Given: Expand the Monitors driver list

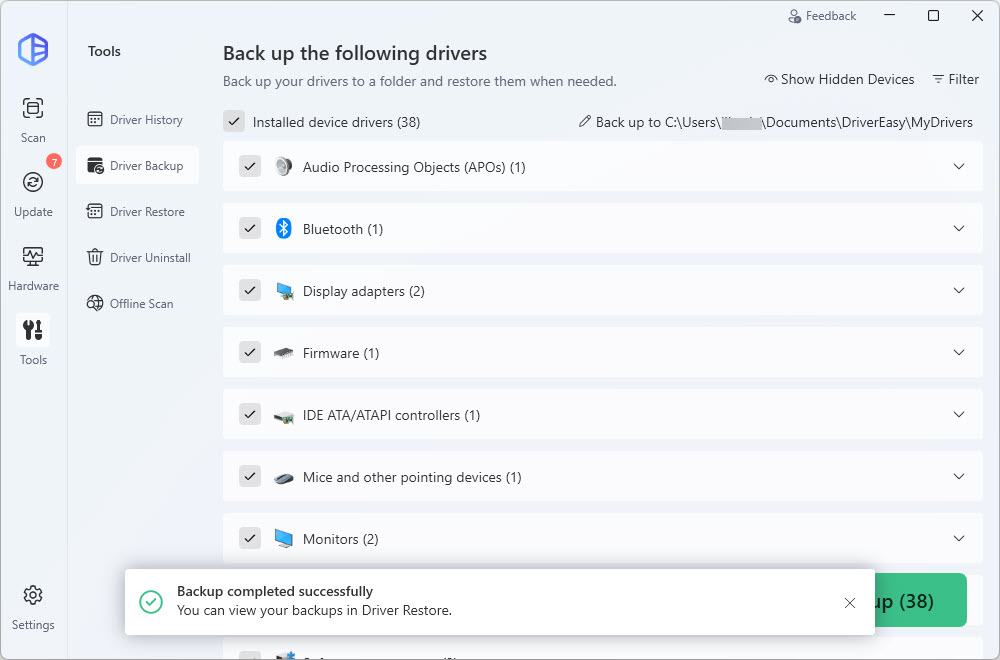Looking at the screenshot, I should click(959, 539).
